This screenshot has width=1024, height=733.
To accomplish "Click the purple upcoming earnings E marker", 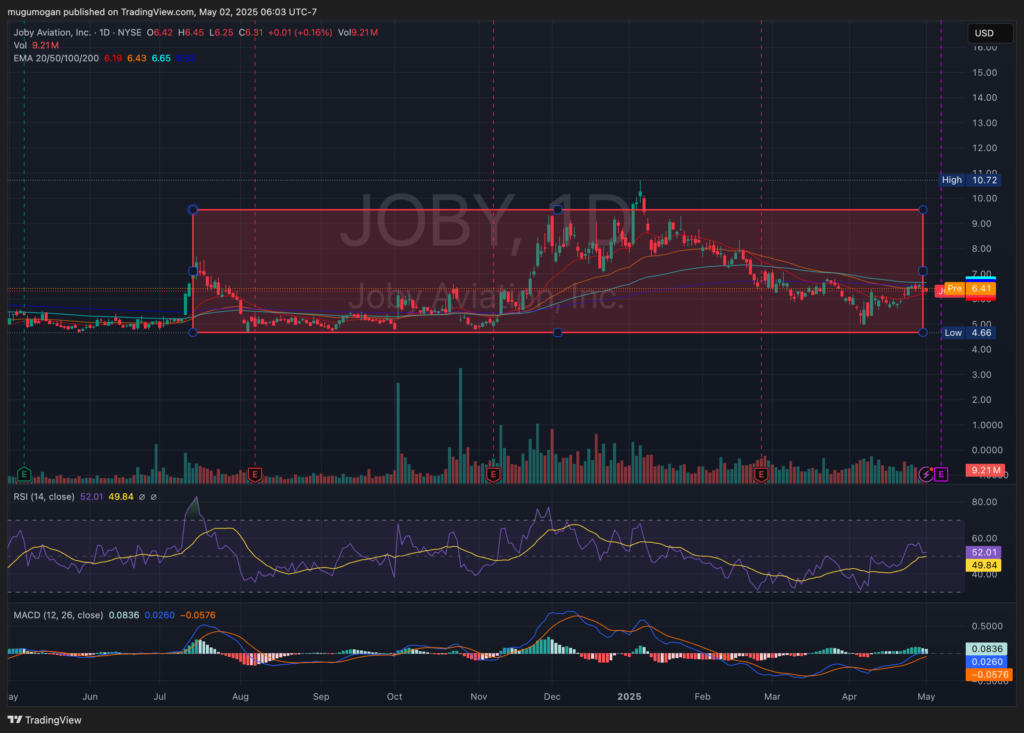I will 941,474.
